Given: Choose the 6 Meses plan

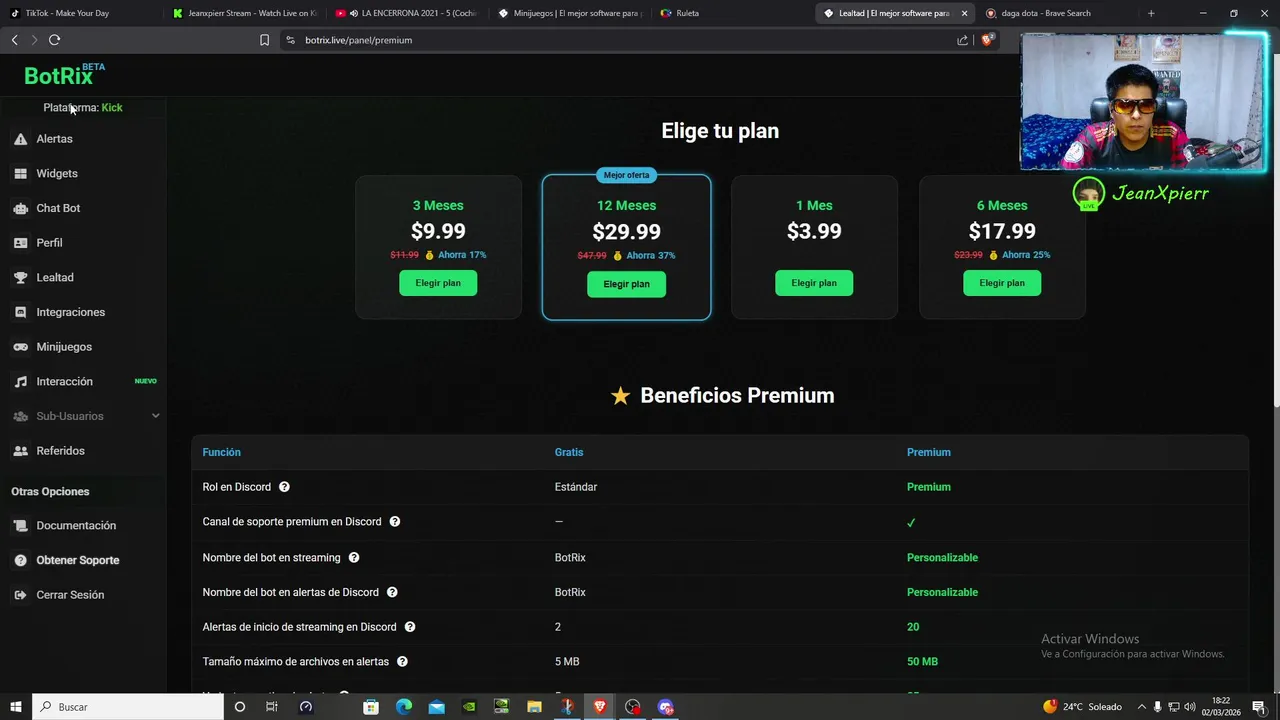Looking at the screenshot, I should click(x=1002, y=283).
